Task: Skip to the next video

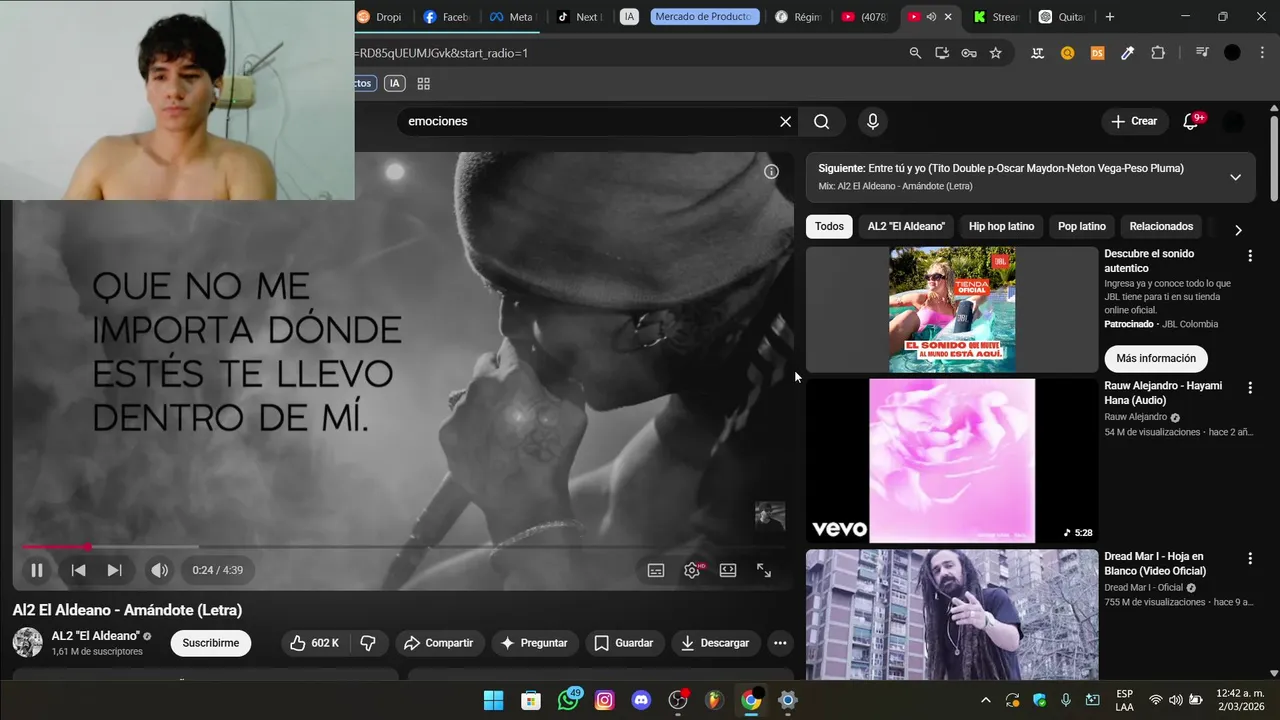Action: click(x=114, y=570)
